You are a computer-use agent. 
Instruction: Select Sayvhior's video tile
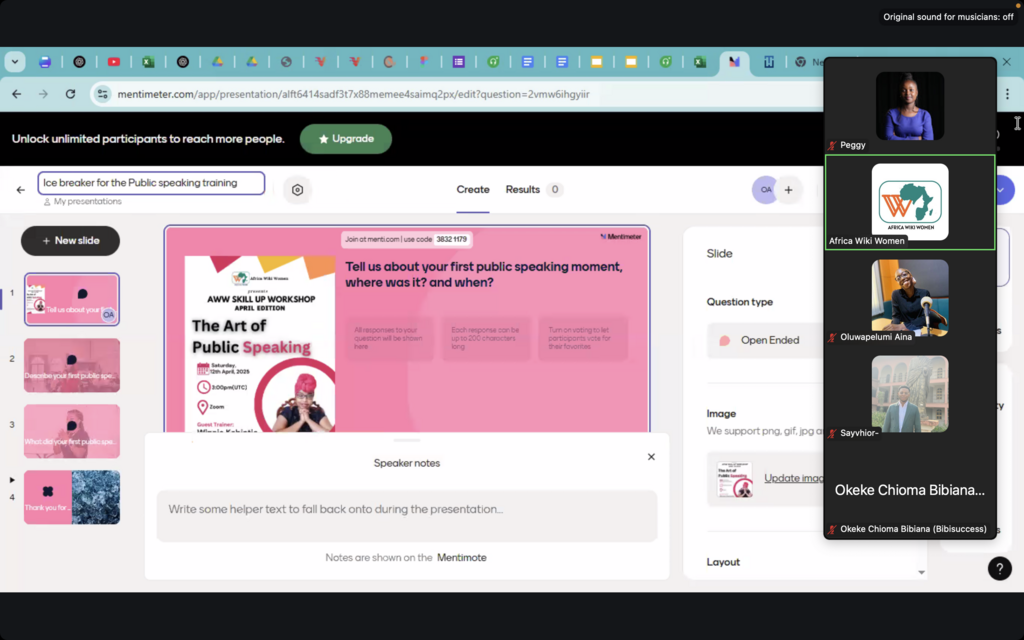click(910, 394)
